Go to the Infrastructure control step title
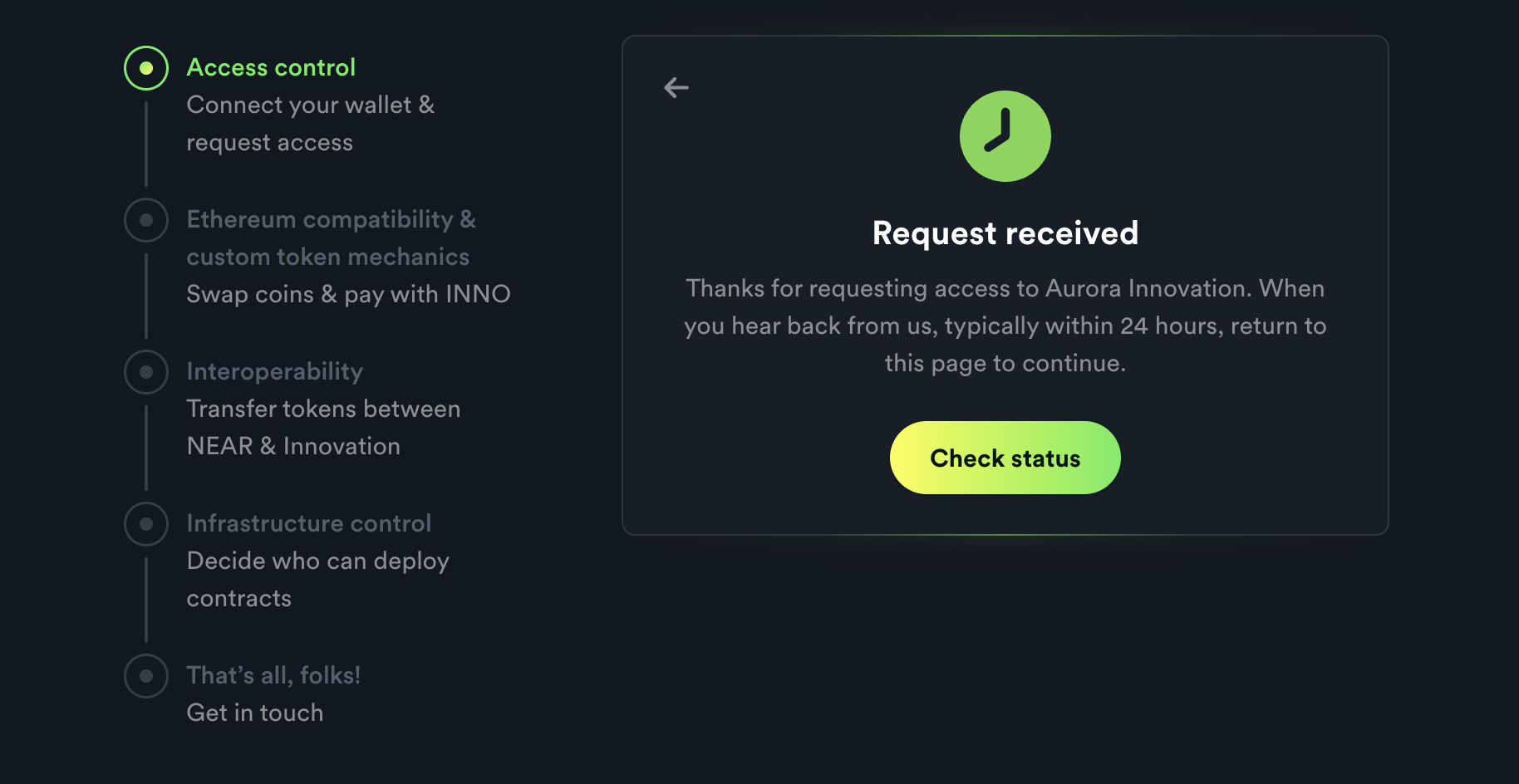1519x784 pixels. [309, 523]
